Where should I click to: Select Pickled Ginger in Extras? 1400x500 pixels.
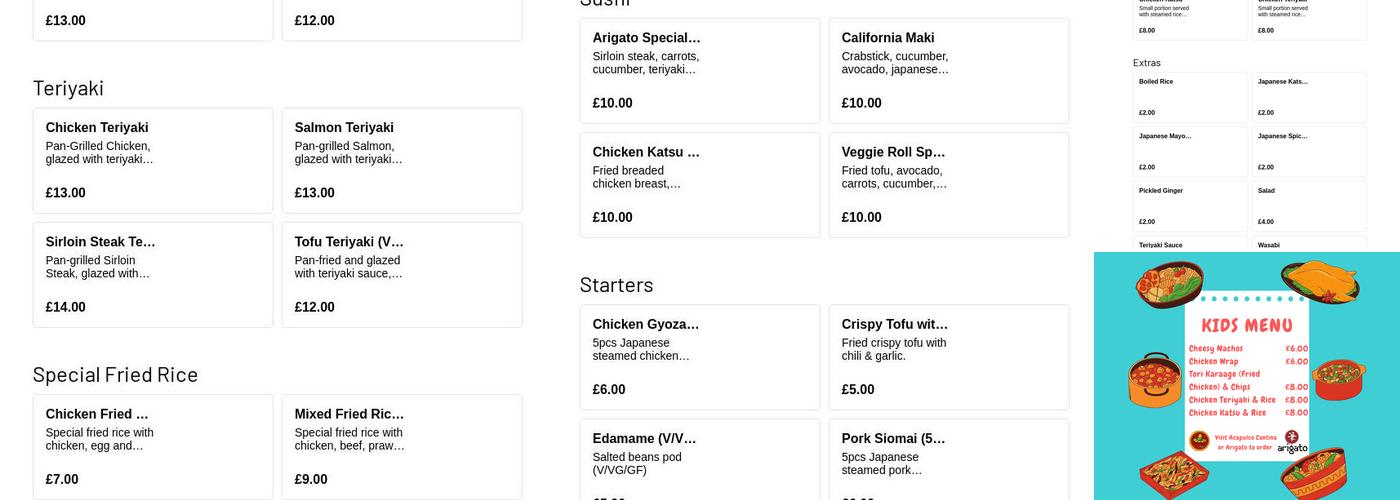pos(1190,206)
